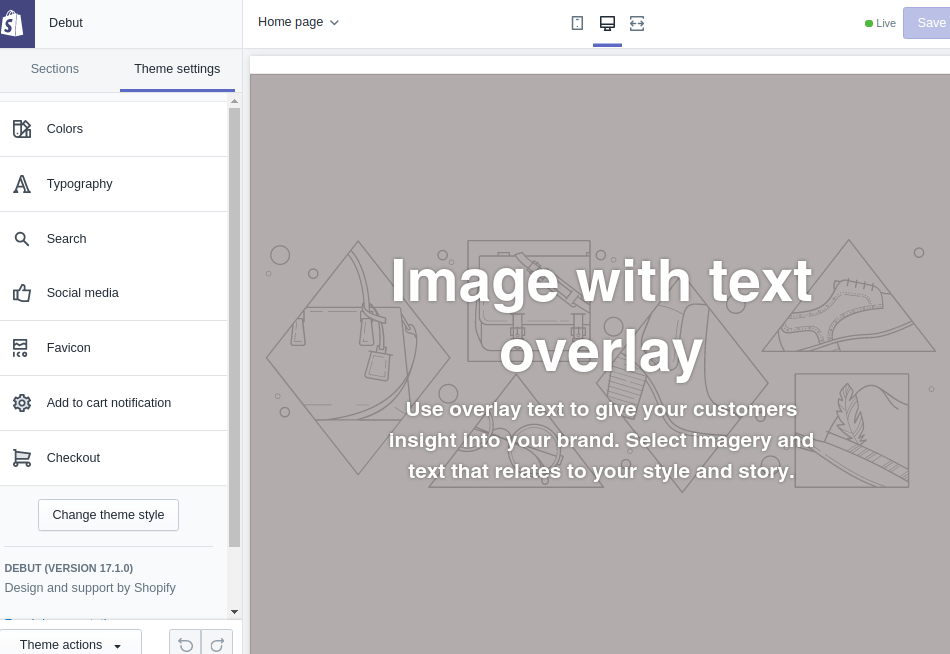Click the Change theme style button
Image resolution: width=950 pixels, height=654 pixels.
click(x=108, y=514)
